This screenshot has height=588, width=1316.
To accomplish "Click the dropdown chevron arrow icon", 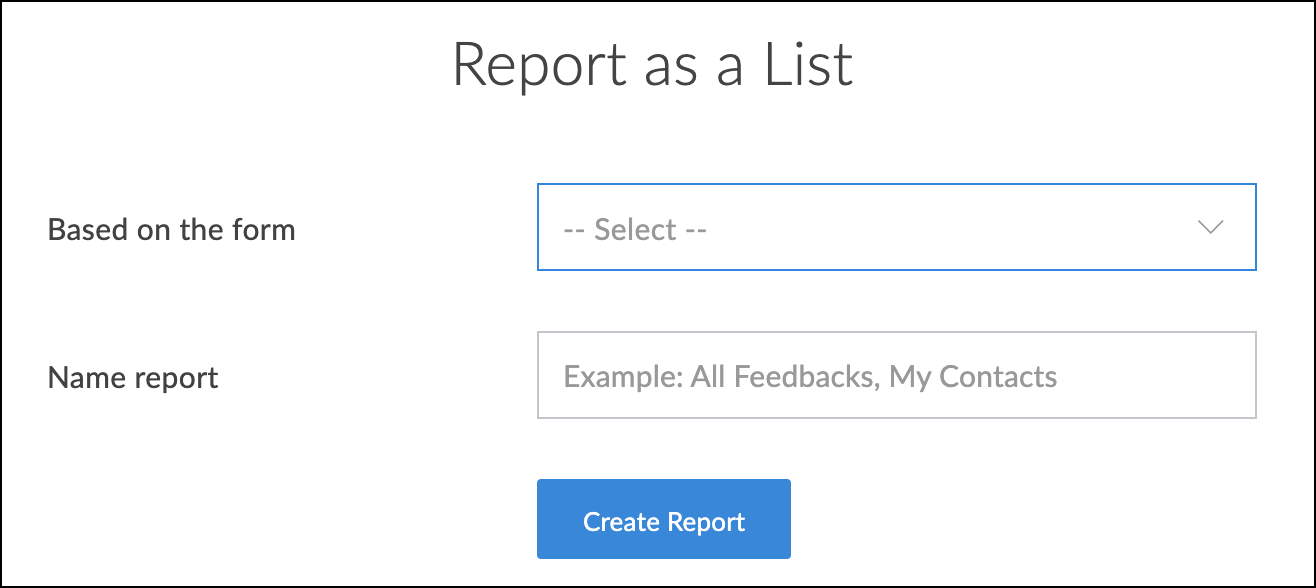I will coord(1210,228).
